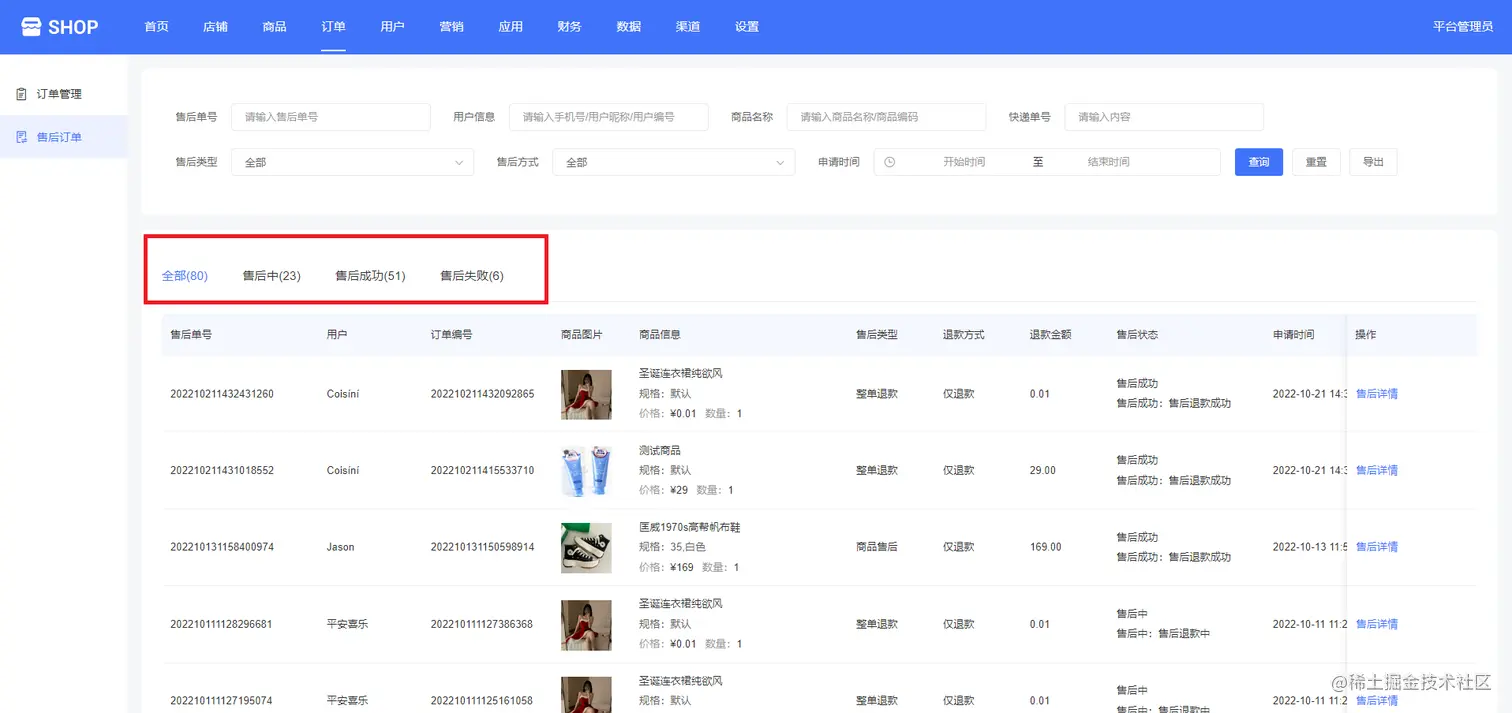Click the 申请时间 column header
This screenshot has width=1512, height=713.
coord(1293,334)
